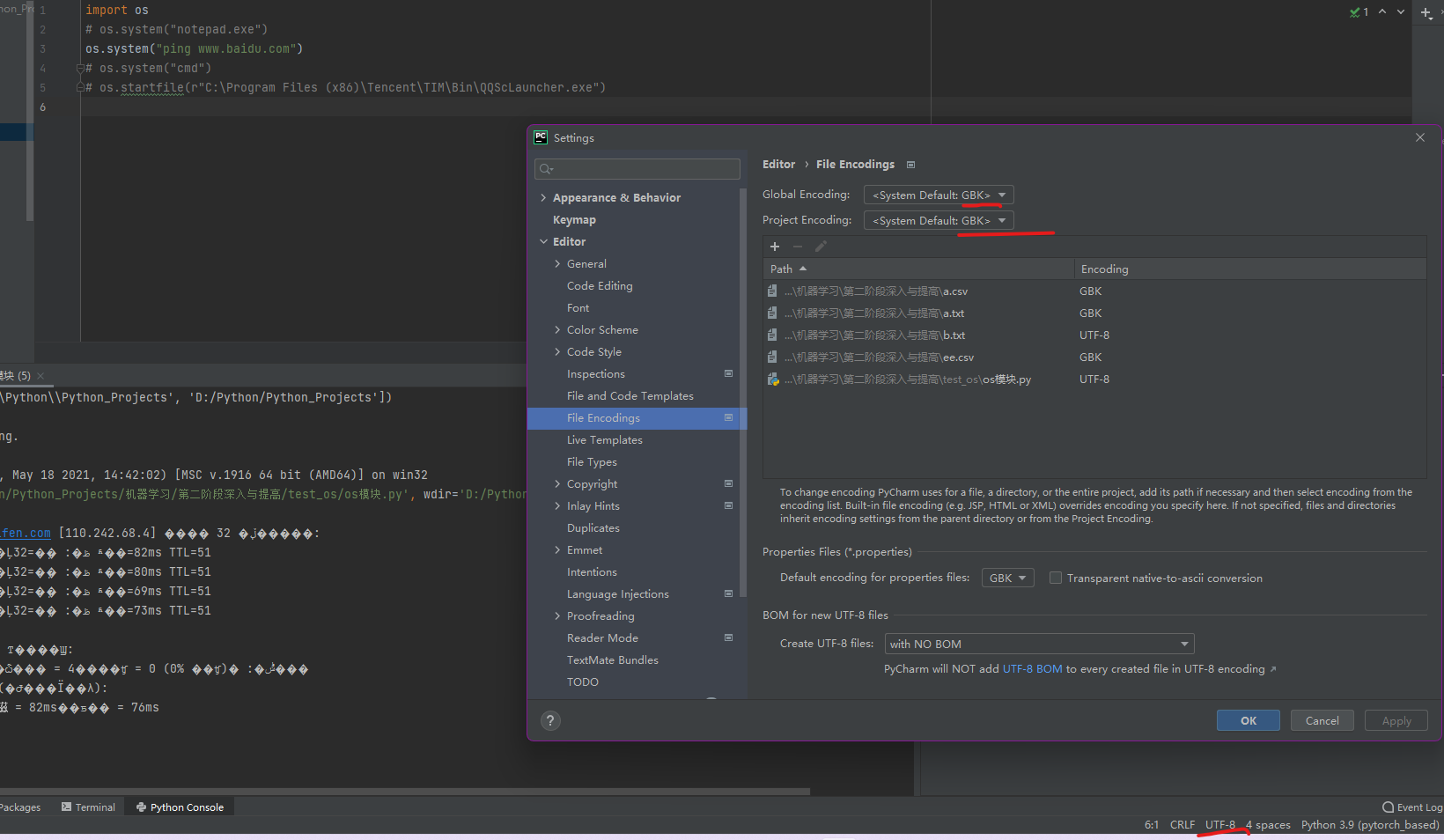Select File Types settings
Screen dimensions: 1444x840
click(x=592, y=461)
